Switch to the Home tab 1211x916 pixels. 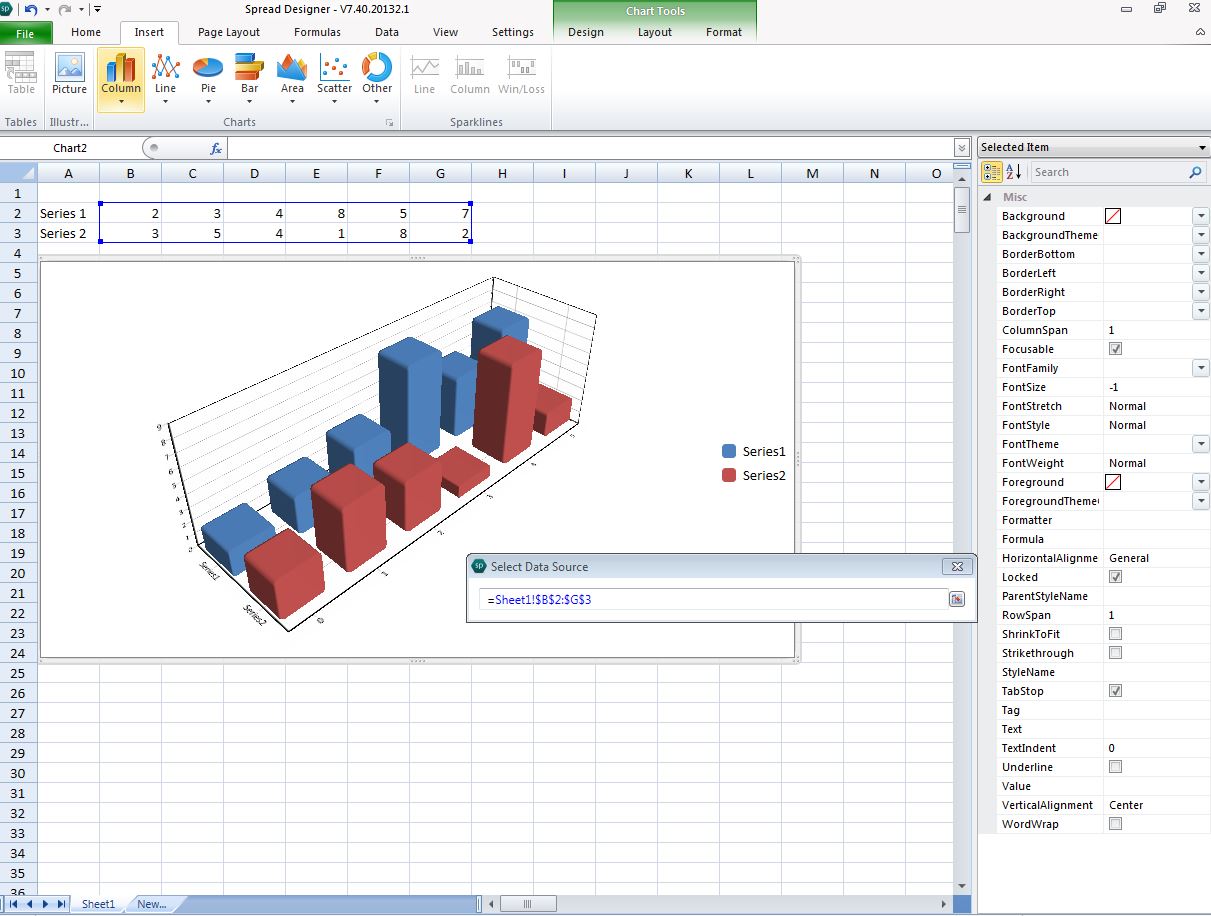pos(86,32)
